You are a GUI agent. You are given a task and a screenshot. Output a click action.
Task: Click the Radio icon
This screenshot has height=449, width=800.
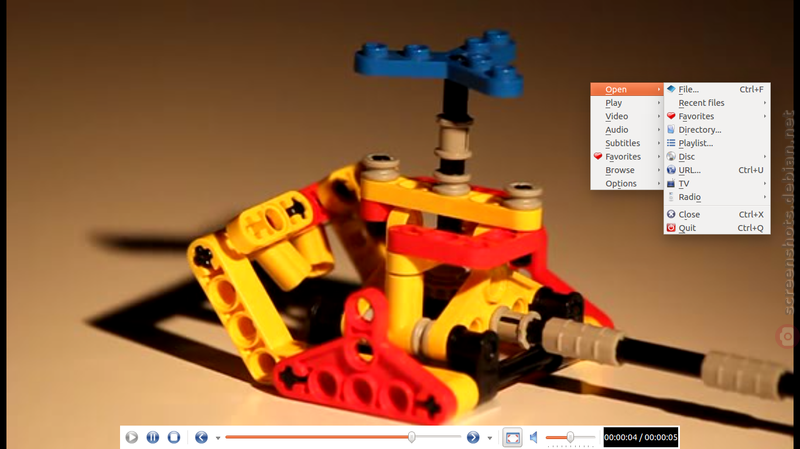click(671, 197)
